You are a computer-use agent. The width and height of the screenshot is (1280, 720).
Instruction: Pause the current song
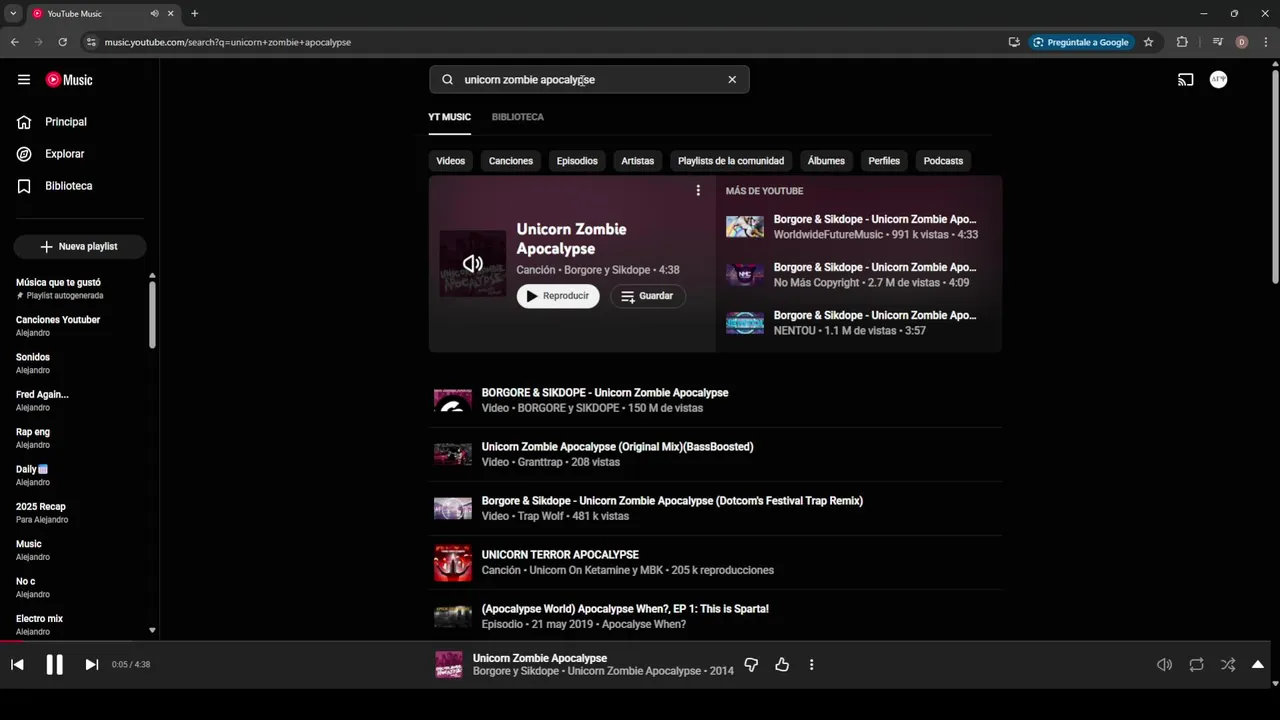point(54,664)
